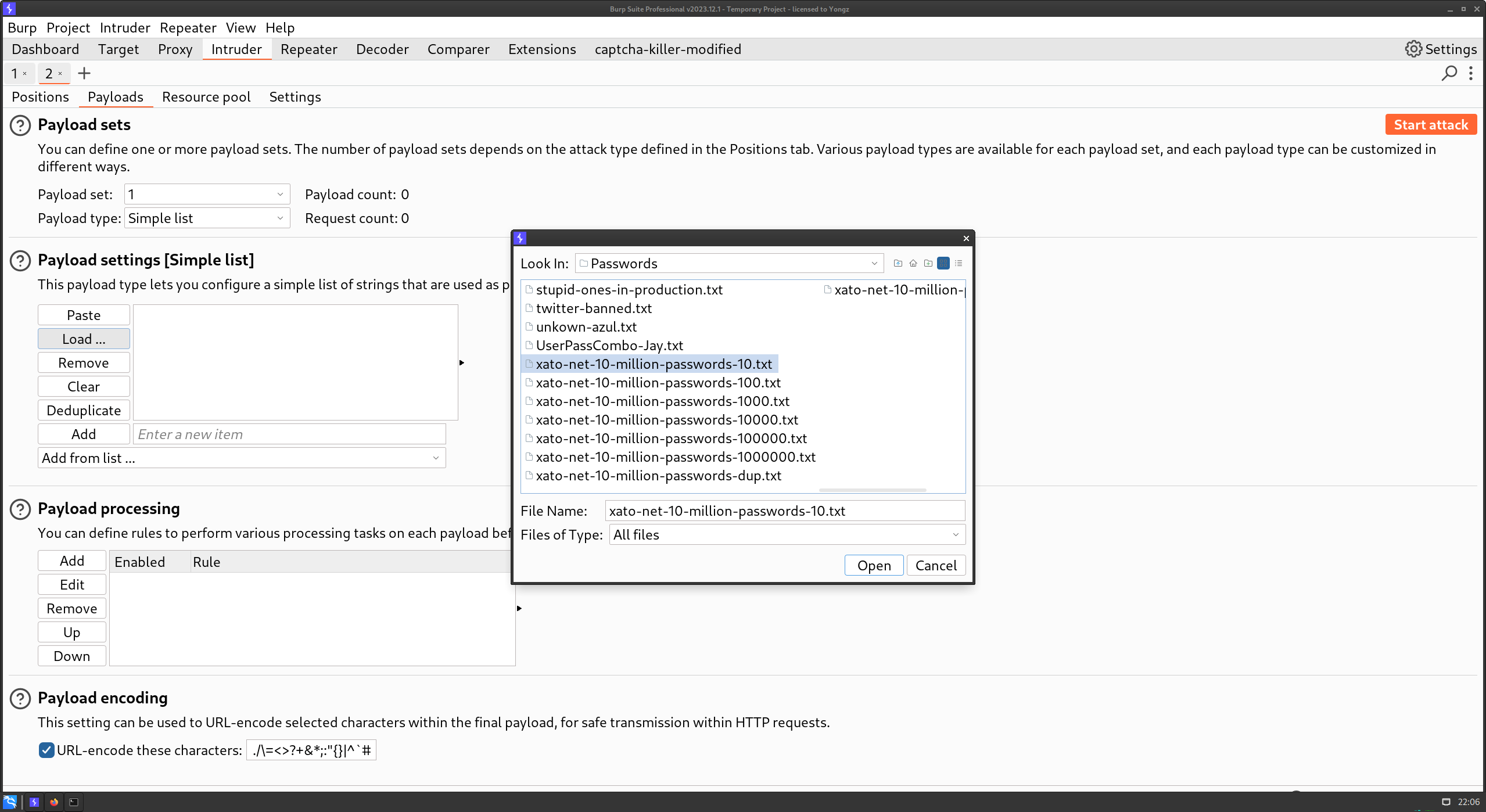The width and height of the screenshot is (1486, 812).
Task: Click Open in the file dialog
Action: (x=874, y=566)
